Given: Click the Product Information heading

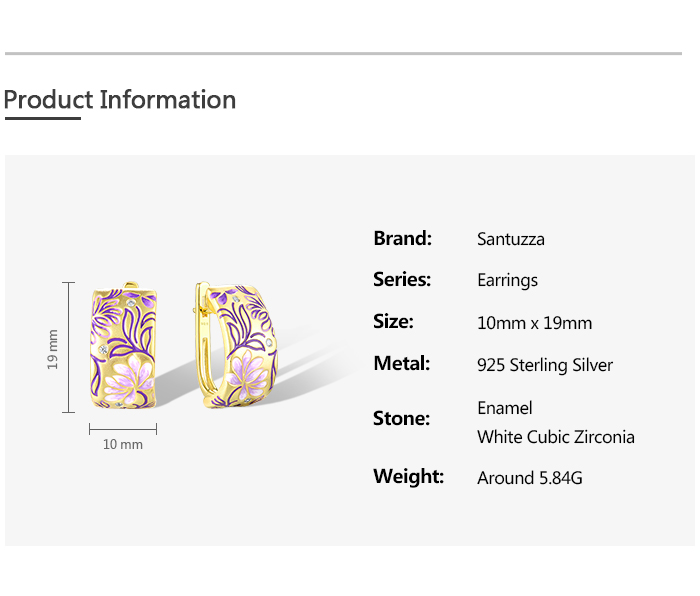Looking at the screenshot, I should (x=120, y=100).
